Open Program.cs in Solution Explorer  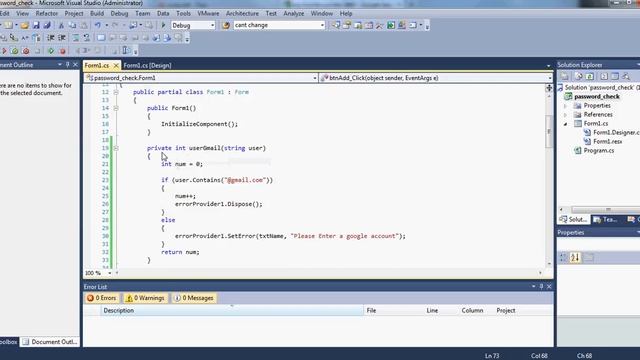pyautogui.click(x=598, y=151)
